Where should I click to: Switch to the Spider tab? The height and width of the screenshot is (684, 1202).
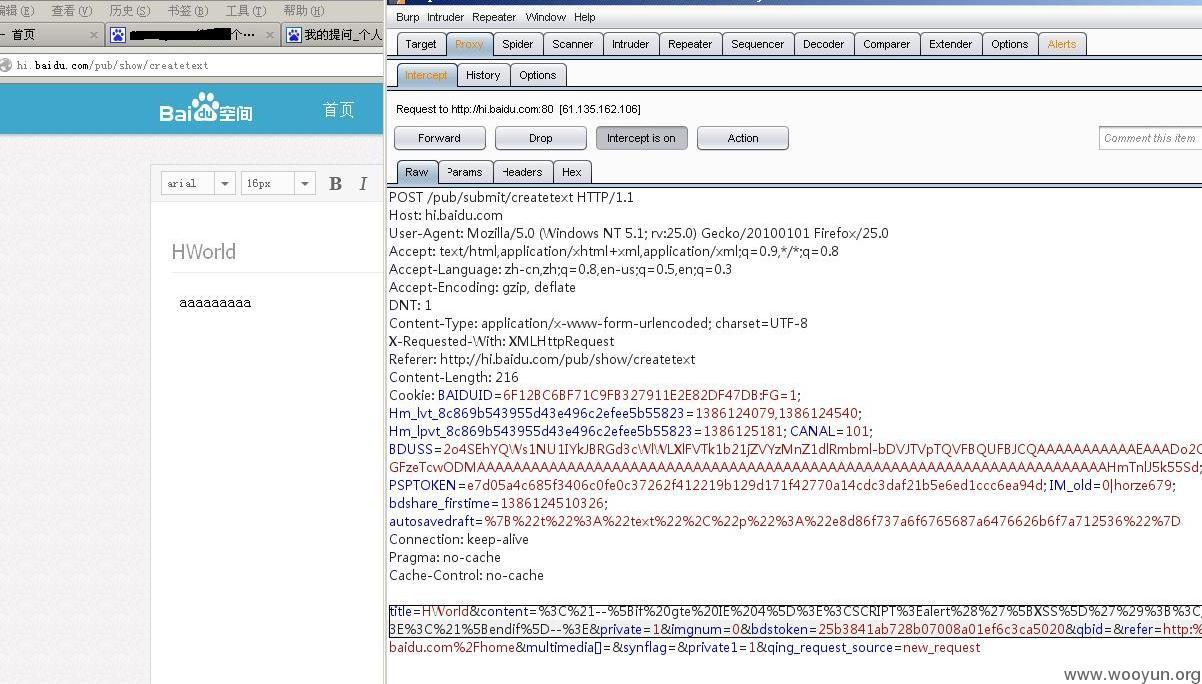(x=518, y=44)
